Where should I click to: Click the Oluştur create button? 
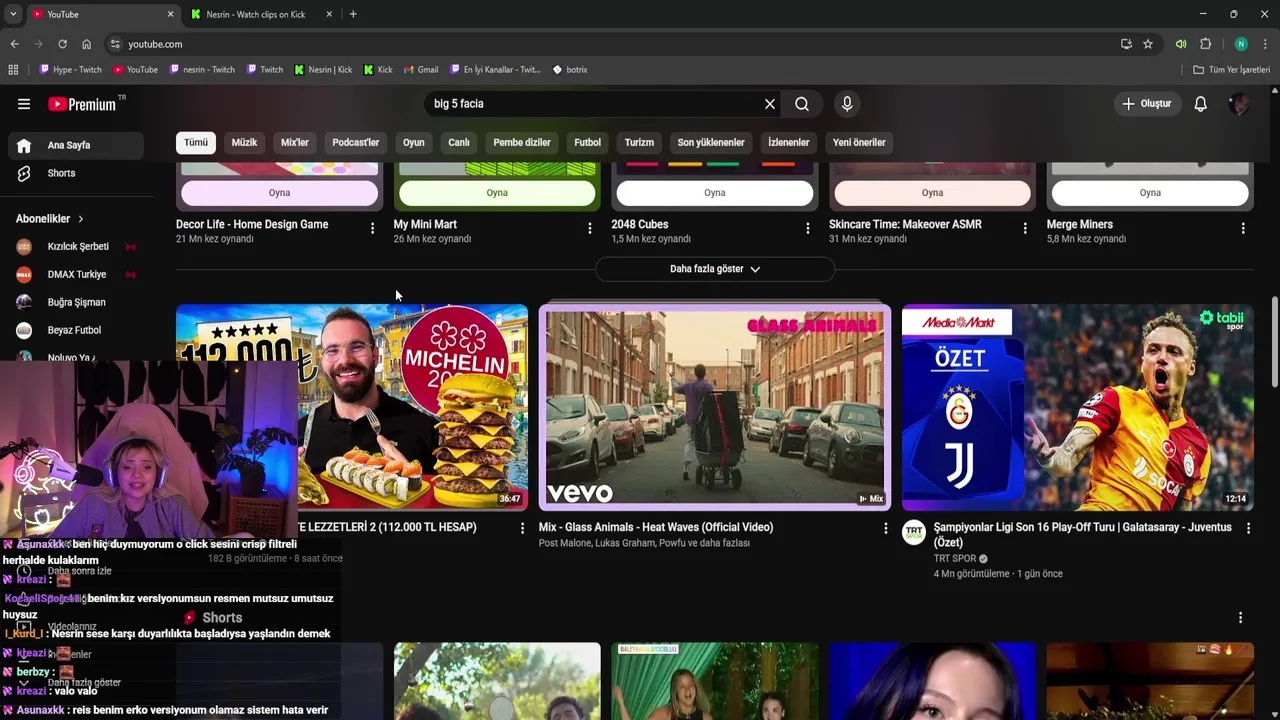pyautogui.click(x=1146, y=104)
